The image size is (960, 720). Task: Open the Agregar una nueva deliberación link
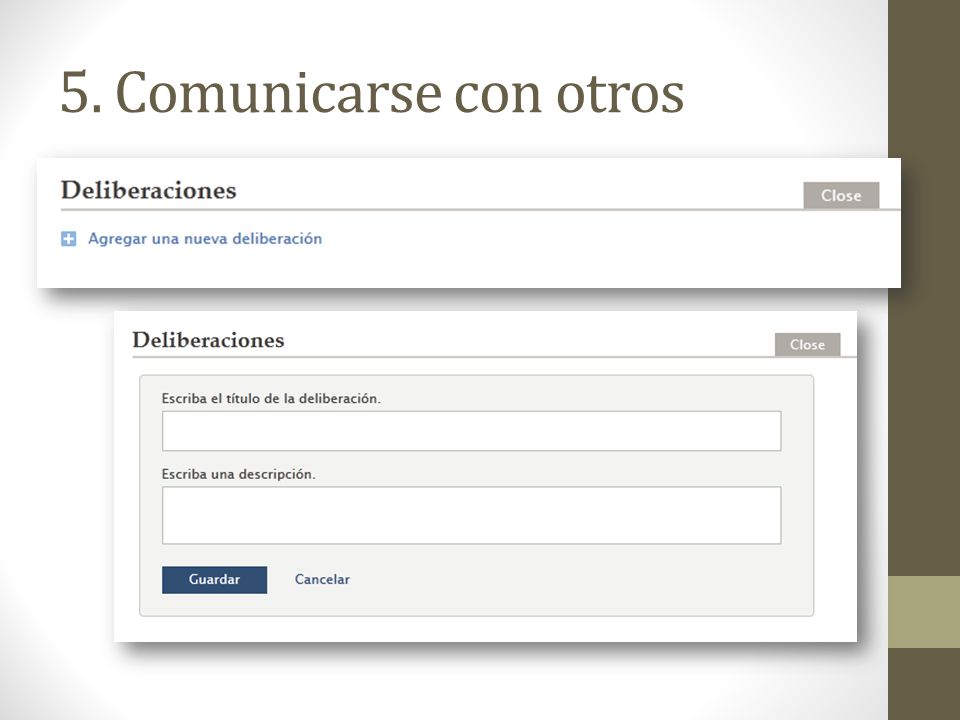205,239
